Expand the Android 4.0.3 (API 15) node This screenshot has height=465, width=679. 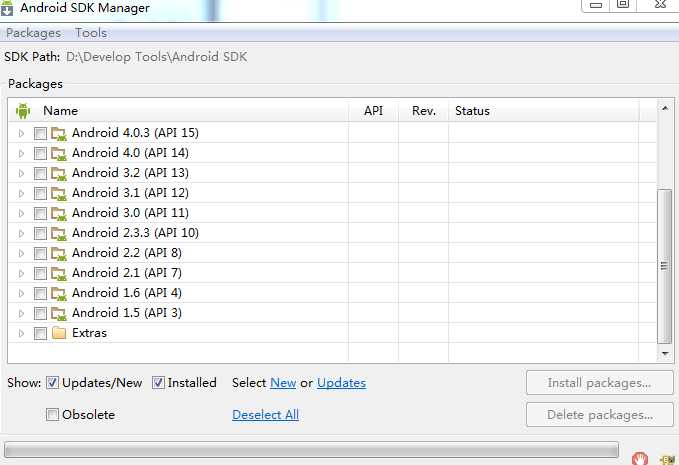21,133
